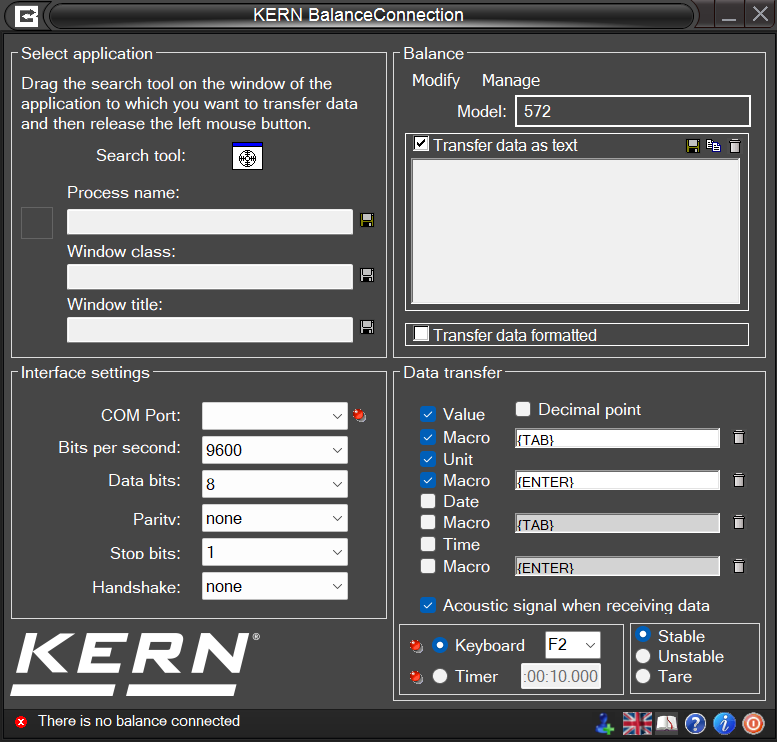Open the Modify menu
This screenshot has width=777, height=742.
(436, 80)
